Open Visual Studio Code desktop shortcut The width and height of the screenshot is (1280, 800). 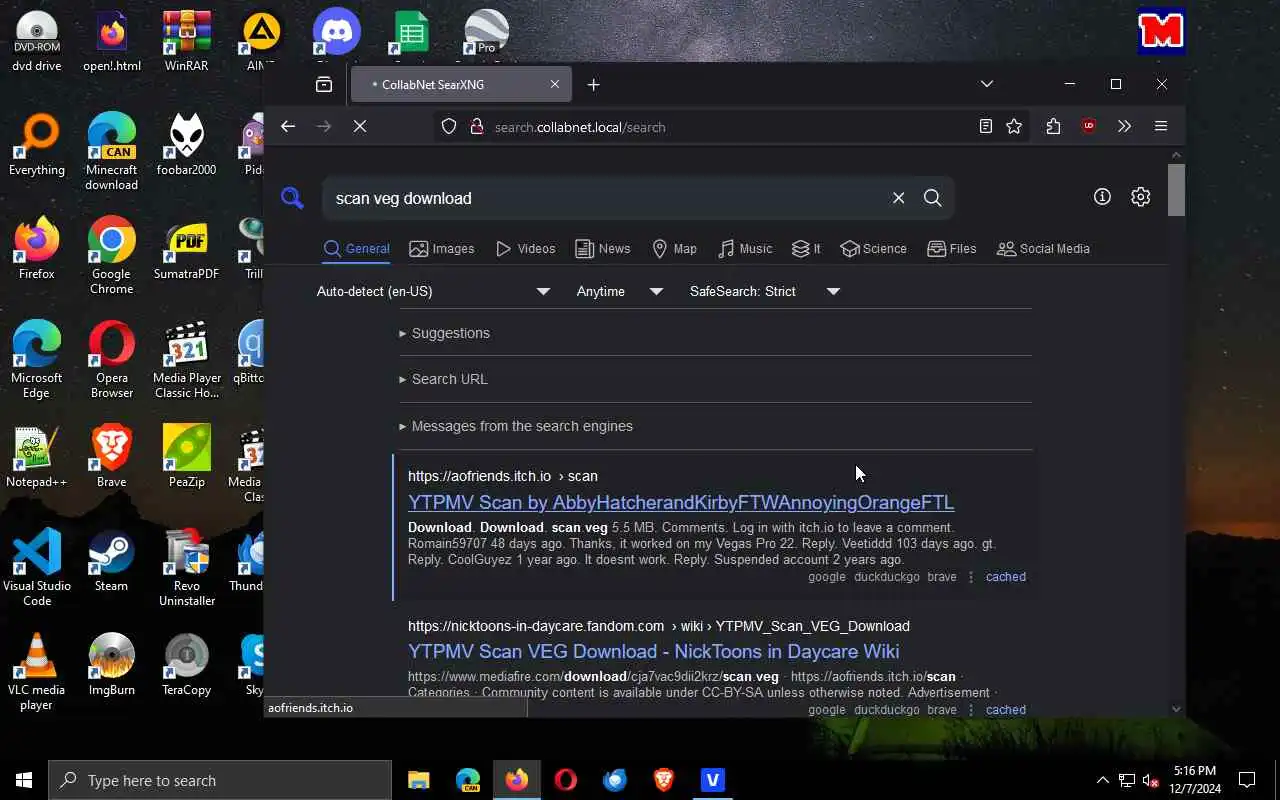point(36,567)
